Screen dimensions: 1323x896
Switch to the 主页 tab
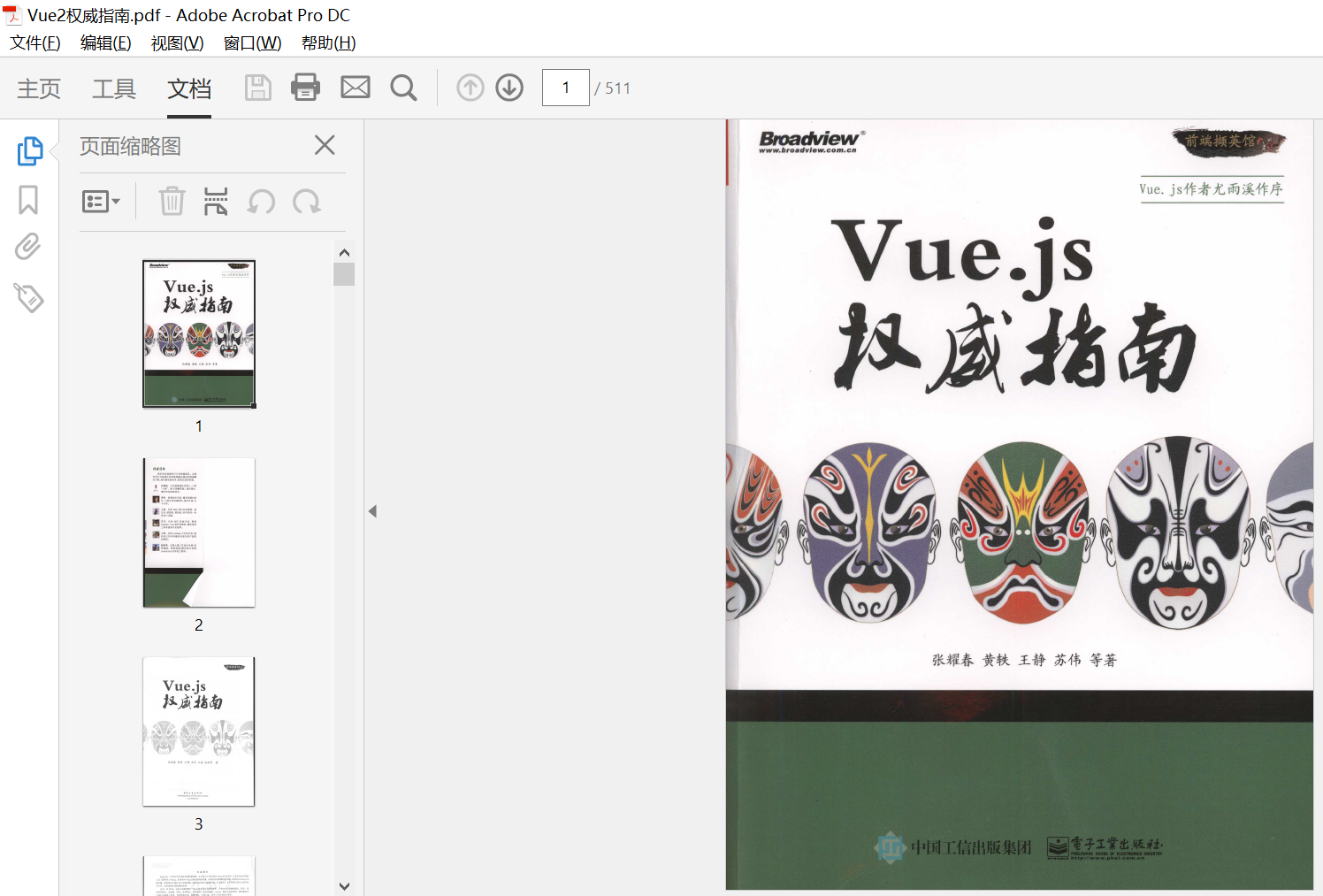[x=39, y=88]
